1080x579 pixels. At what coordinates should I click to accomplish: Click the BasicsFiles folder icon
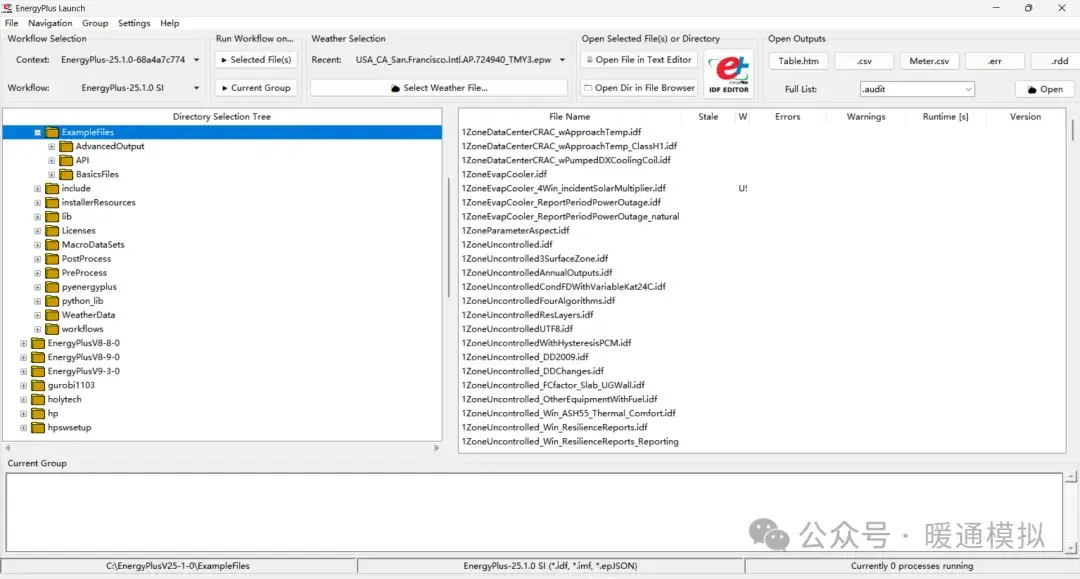pyautogui.click(x=66, y=174)
